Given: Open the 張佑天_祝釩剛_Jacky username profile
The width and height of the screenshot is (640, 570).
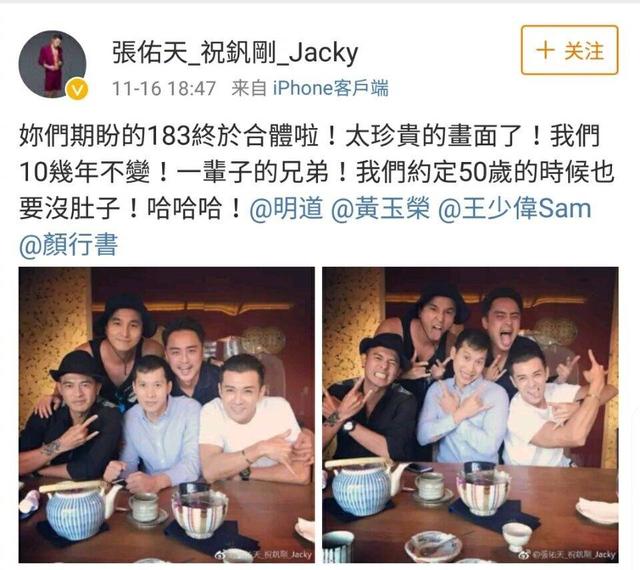Looking at the screenshot, I should point(235,53).
